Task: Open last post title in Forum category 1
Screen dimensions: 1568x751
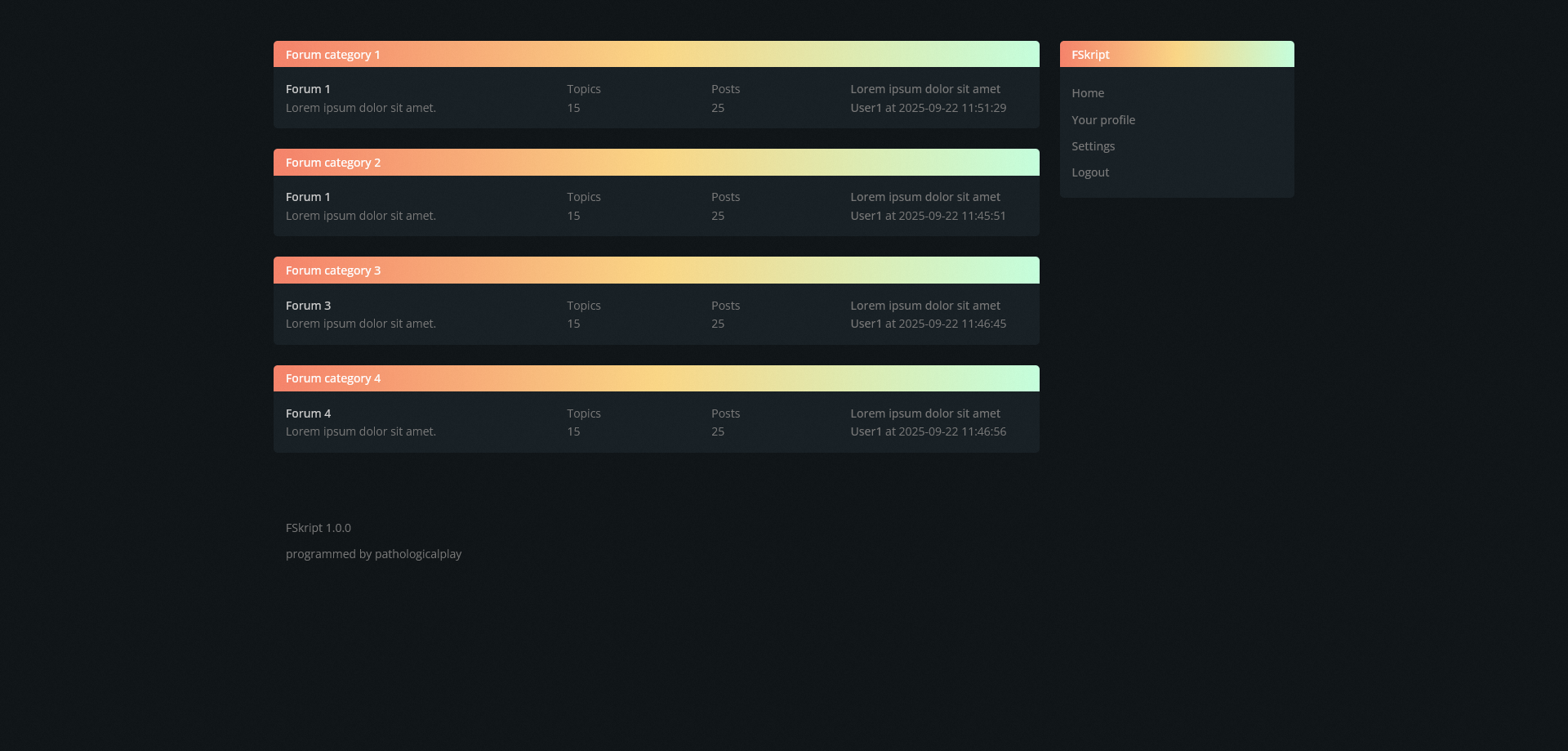Action: [924, 89]
